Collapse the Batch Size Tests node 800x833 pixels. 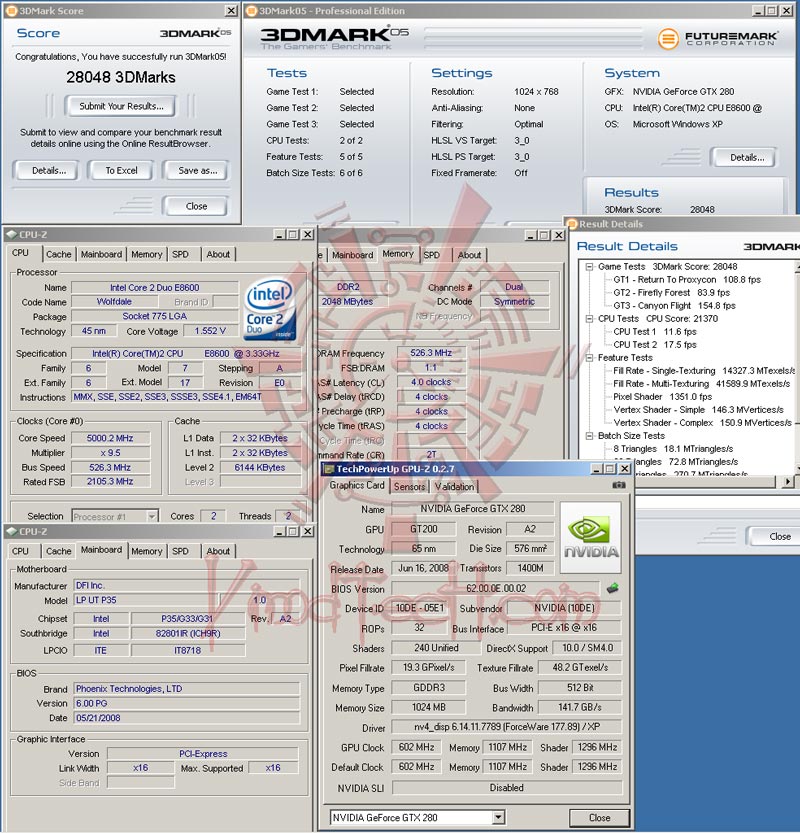589,436
